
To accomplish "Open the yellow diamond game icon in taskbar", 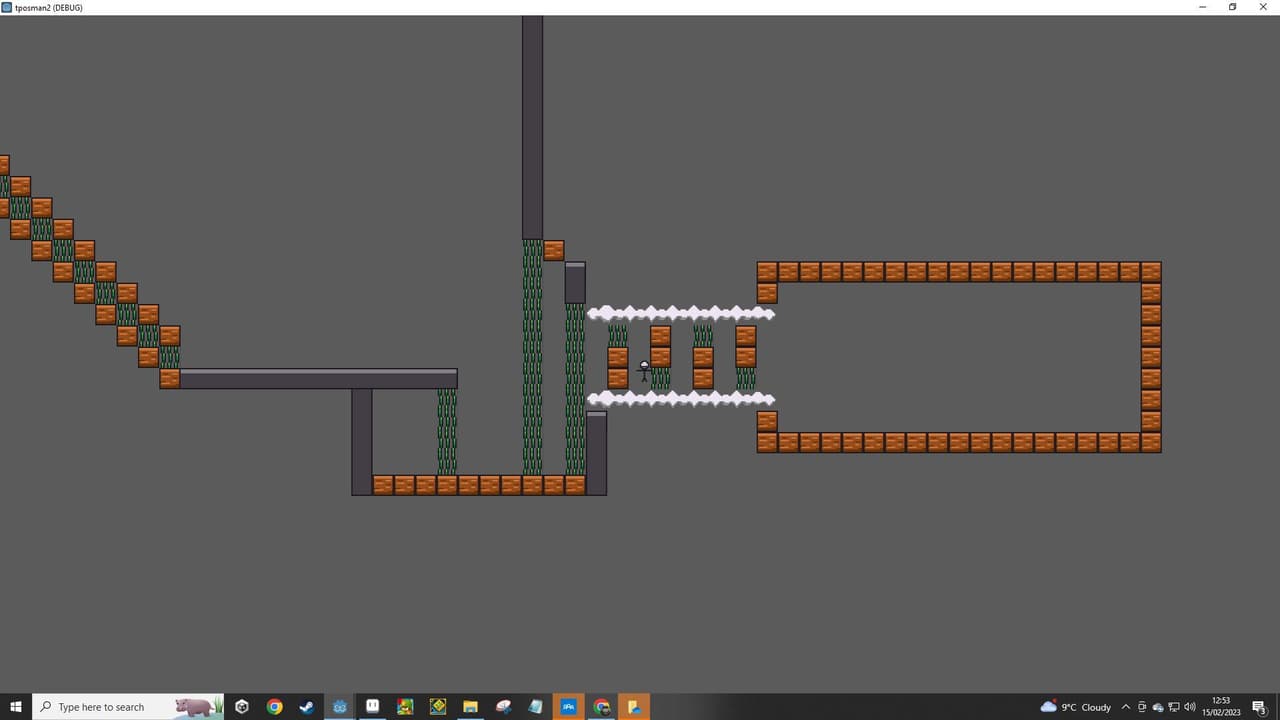I will (438, 707).
